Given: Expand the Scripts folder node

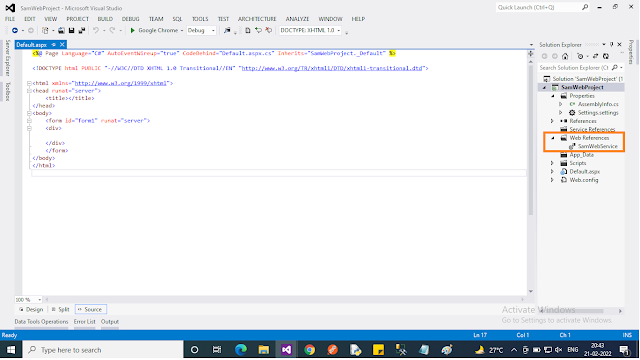Looking at the screenshot, I should click(x=552, y=163).
